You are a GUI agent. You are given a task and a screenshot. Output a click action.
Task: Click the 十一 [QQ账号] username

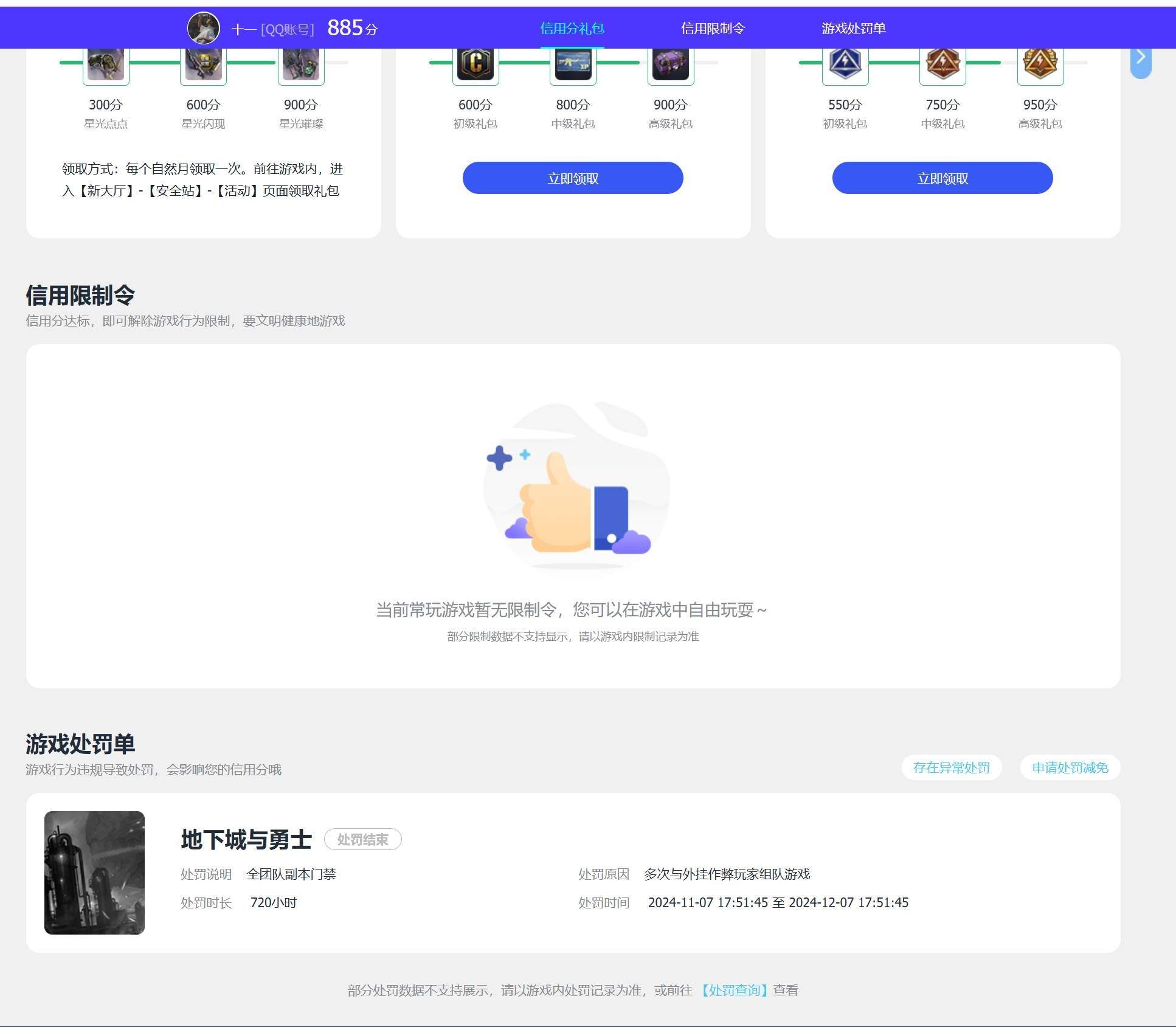tap(273, 29)
